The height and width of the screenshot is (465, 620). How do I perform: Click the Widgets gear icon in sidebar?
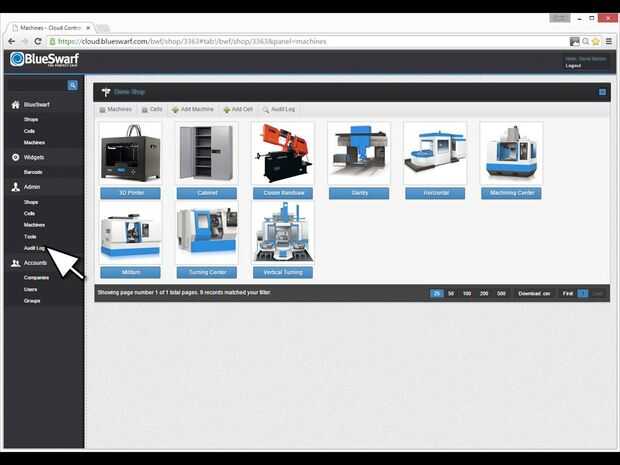point(15,157)
